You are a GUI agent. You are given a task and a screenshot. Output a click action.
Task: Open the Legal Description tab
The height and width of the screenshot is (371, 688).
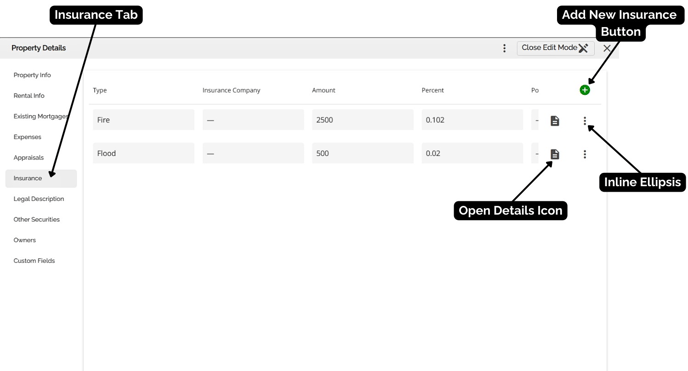tap(39, 199)
